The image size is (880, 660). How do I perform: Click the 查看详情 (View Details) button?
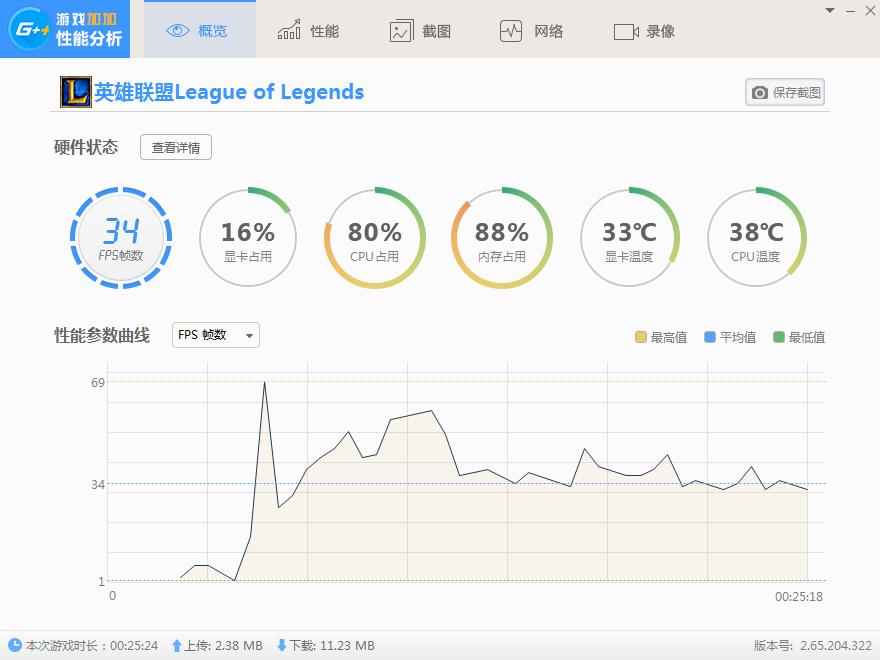click(x=175, y=146)
